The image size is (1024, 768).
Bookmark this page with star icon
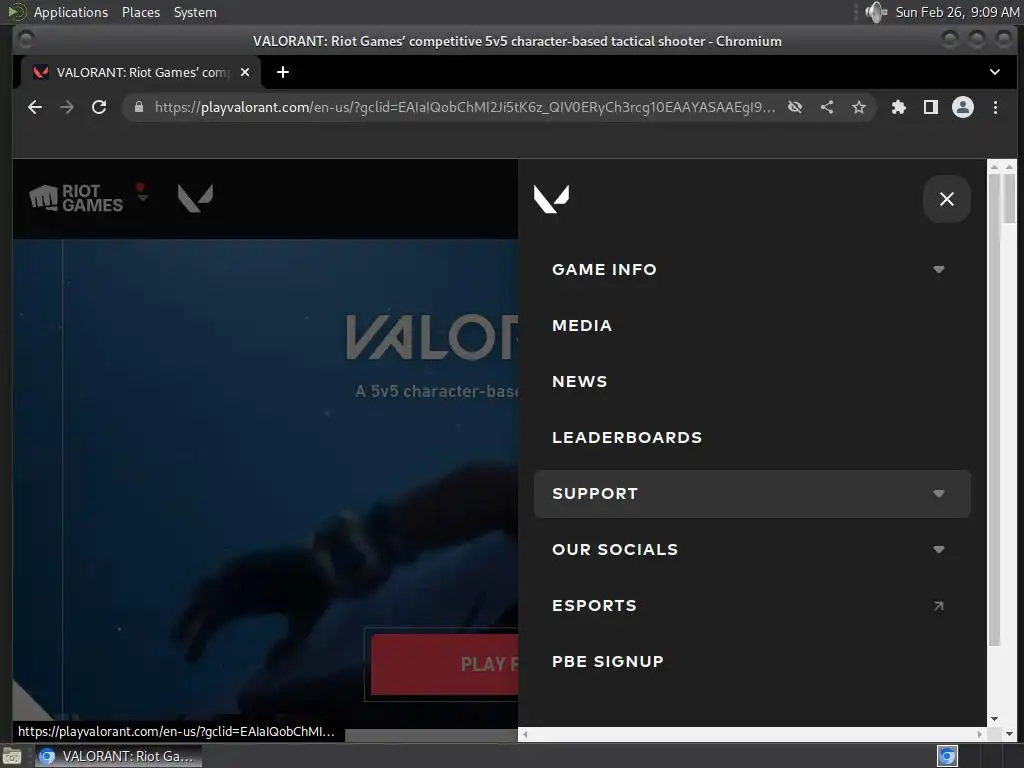pos(859,107)
